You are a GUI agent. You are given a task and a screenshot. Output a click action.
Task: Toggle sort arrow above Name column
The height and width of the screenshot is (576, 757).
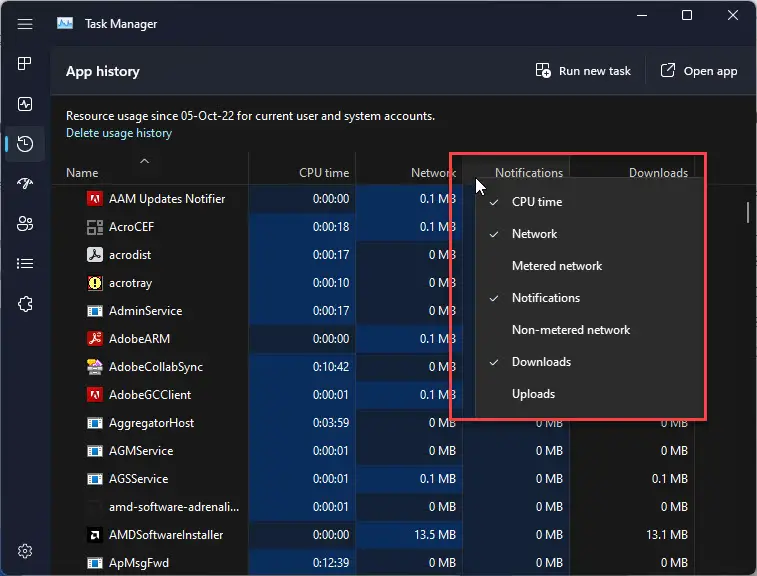click(144, 161)
